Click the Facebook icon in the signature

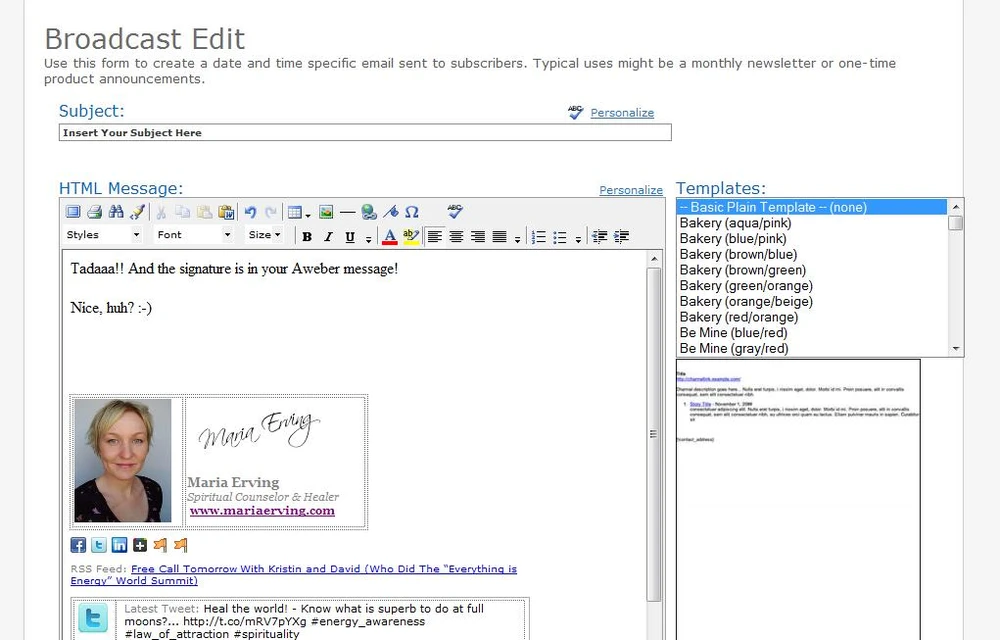(78, 545)
